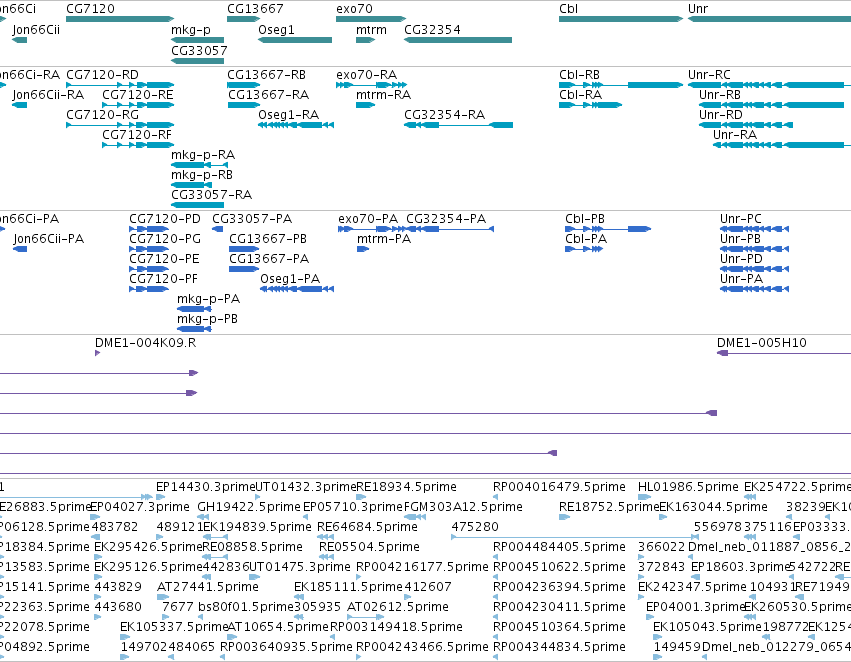Click protein mkg-p-PB
Image resolution: width=851 pixels, height=662 pixels.
194,329
